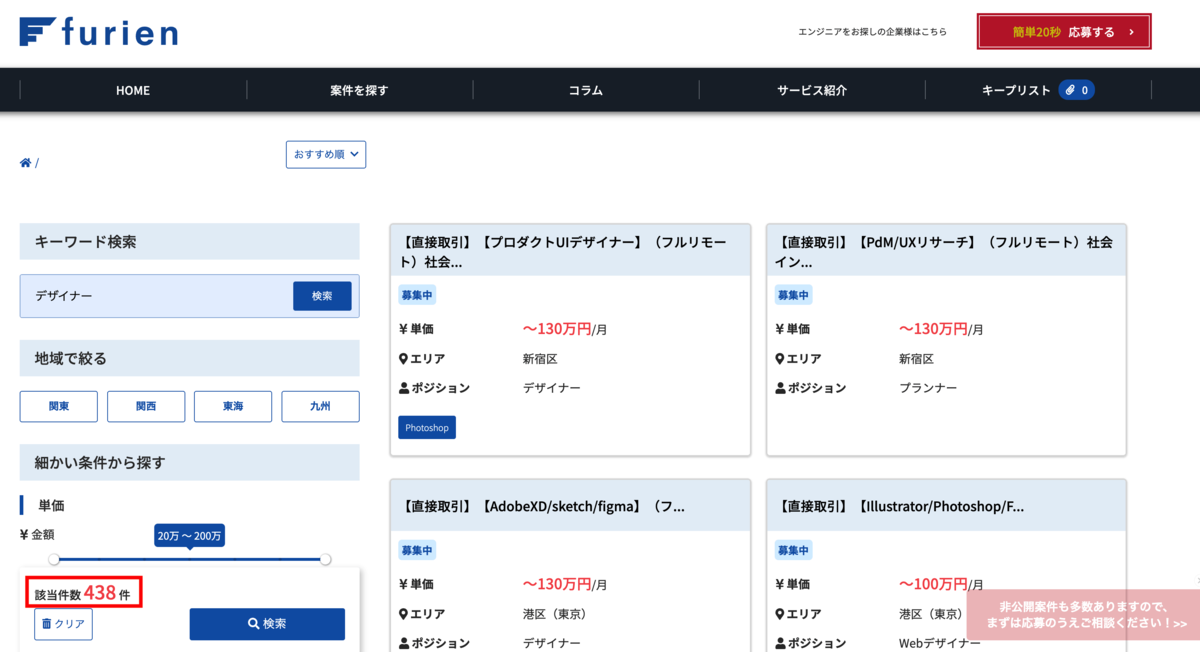Click the 20万〜200万 range tooltip
Screen dimensions: 1200x652
point(190,536)
